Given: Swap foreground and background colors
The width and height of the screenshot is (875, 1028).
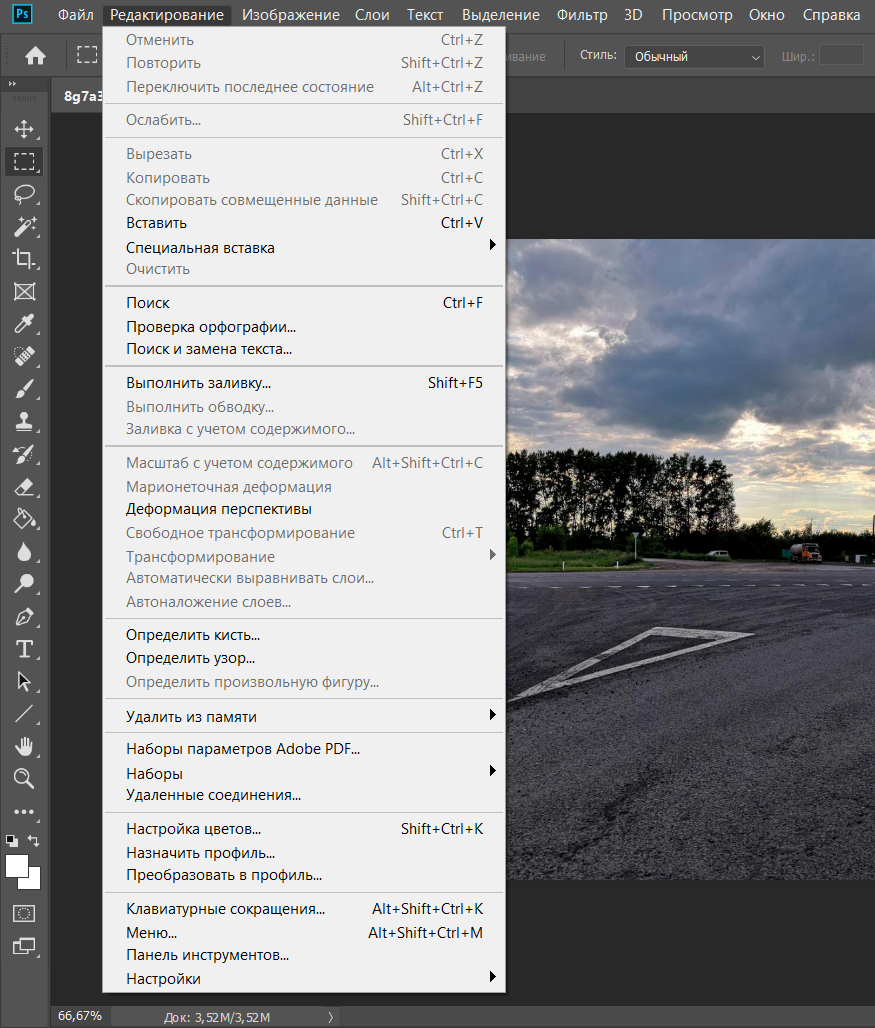Looking at the screenshot, I should pyautogui.click(x=35, y=841).
